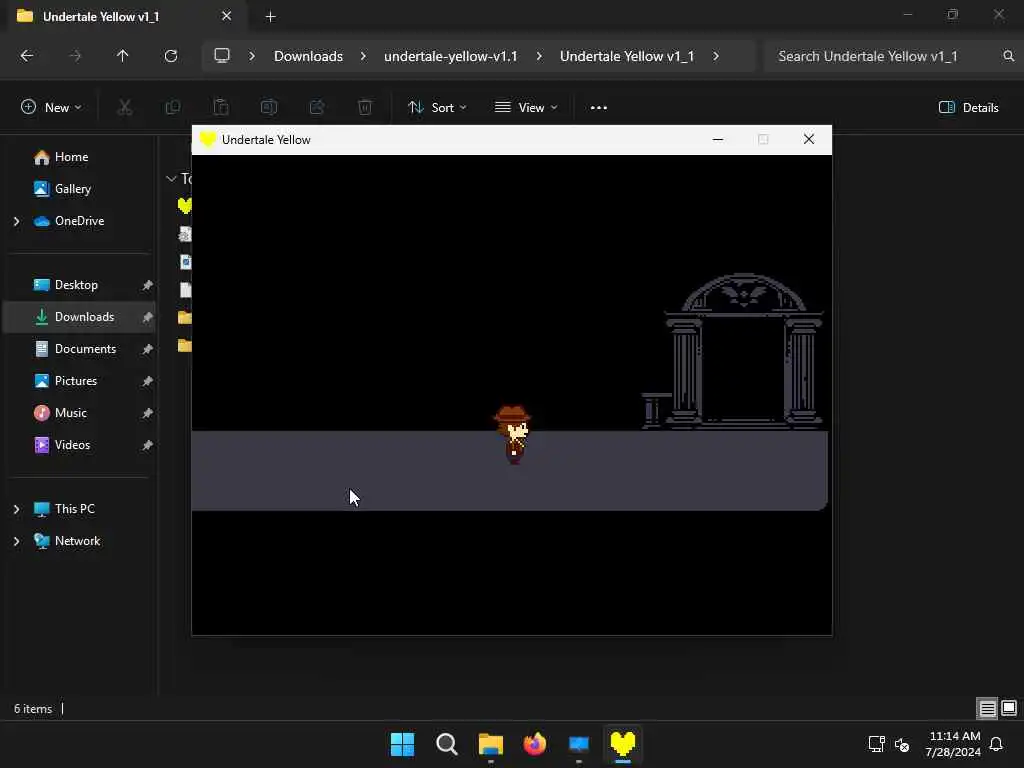
Task: Click the pin icon beside Videos
Action: click(147, 445)
